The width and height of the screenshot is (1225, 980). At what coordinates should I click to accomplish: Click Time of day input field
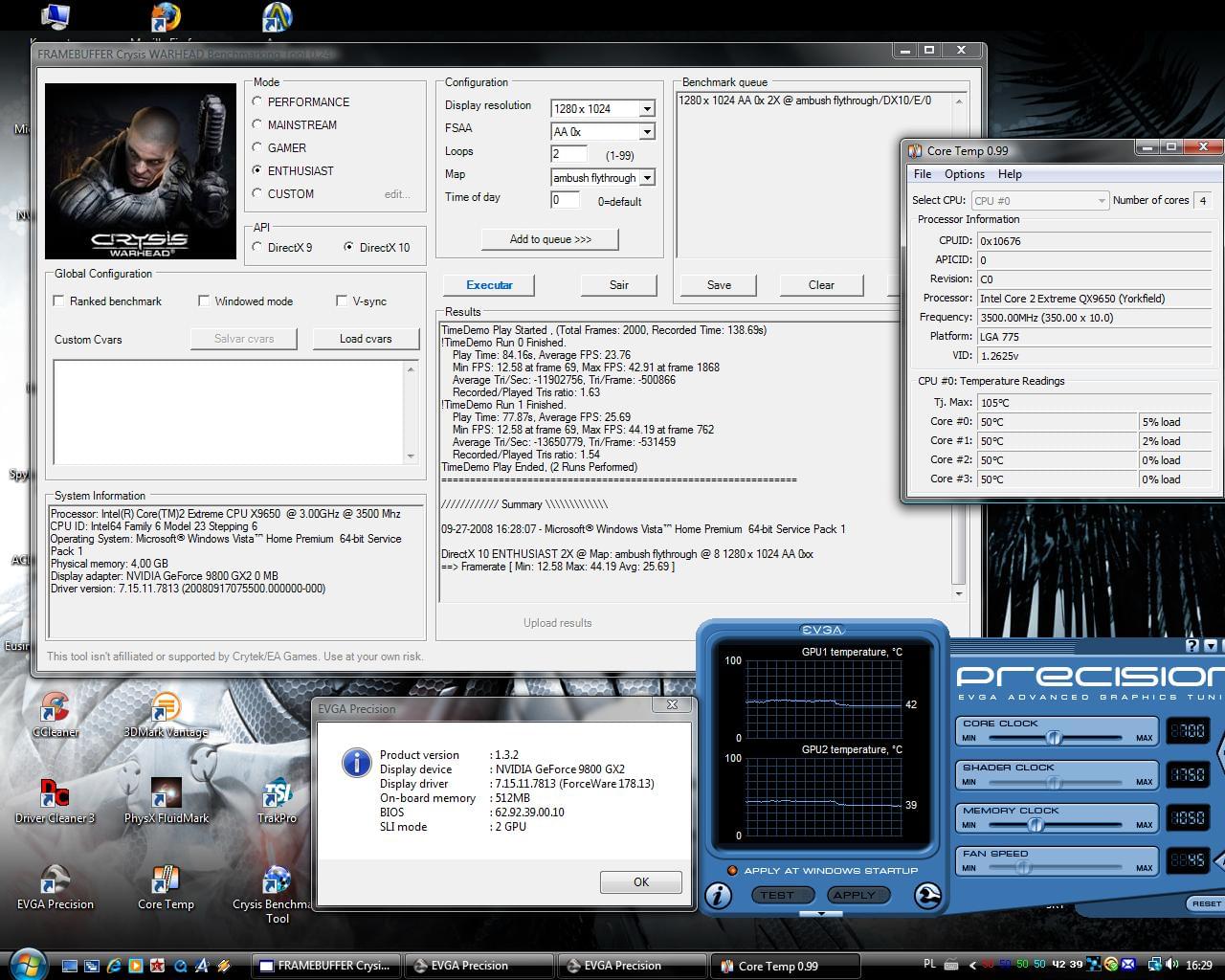point(565,200)
